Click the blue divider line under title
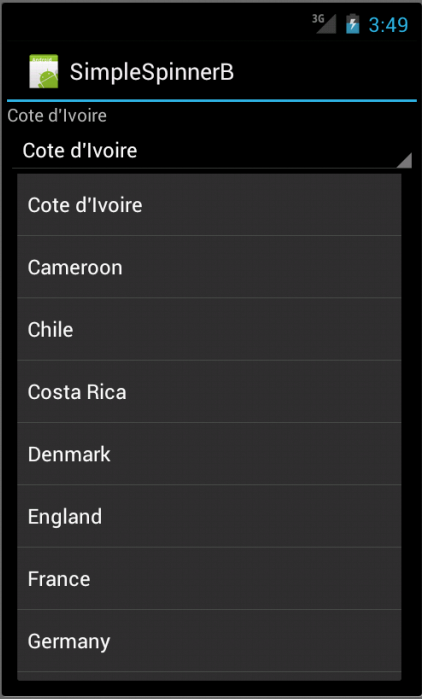 coord(212,101)
